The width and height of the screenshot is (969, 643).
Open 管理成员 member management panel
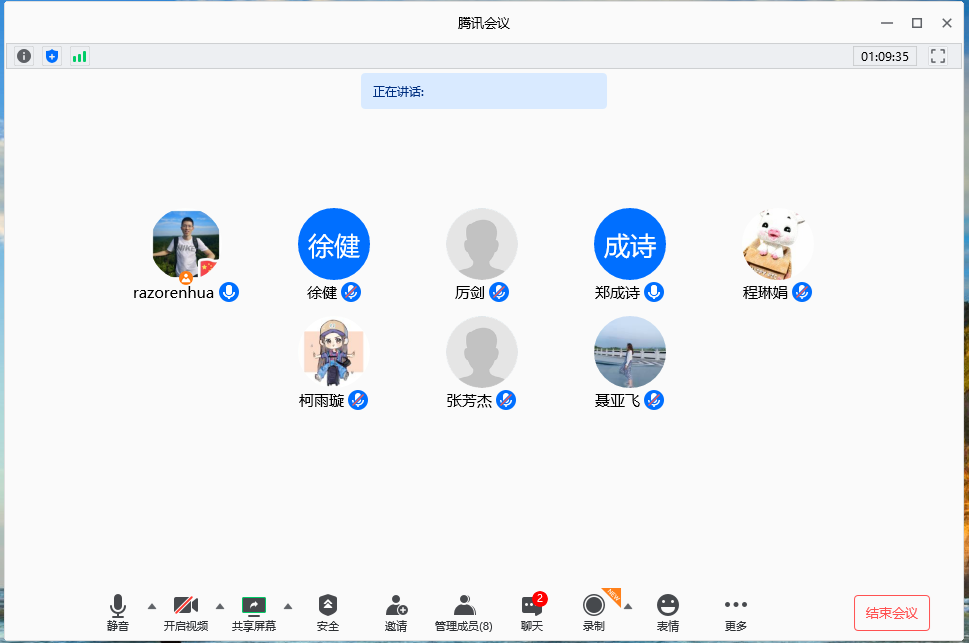click(463, 611)
